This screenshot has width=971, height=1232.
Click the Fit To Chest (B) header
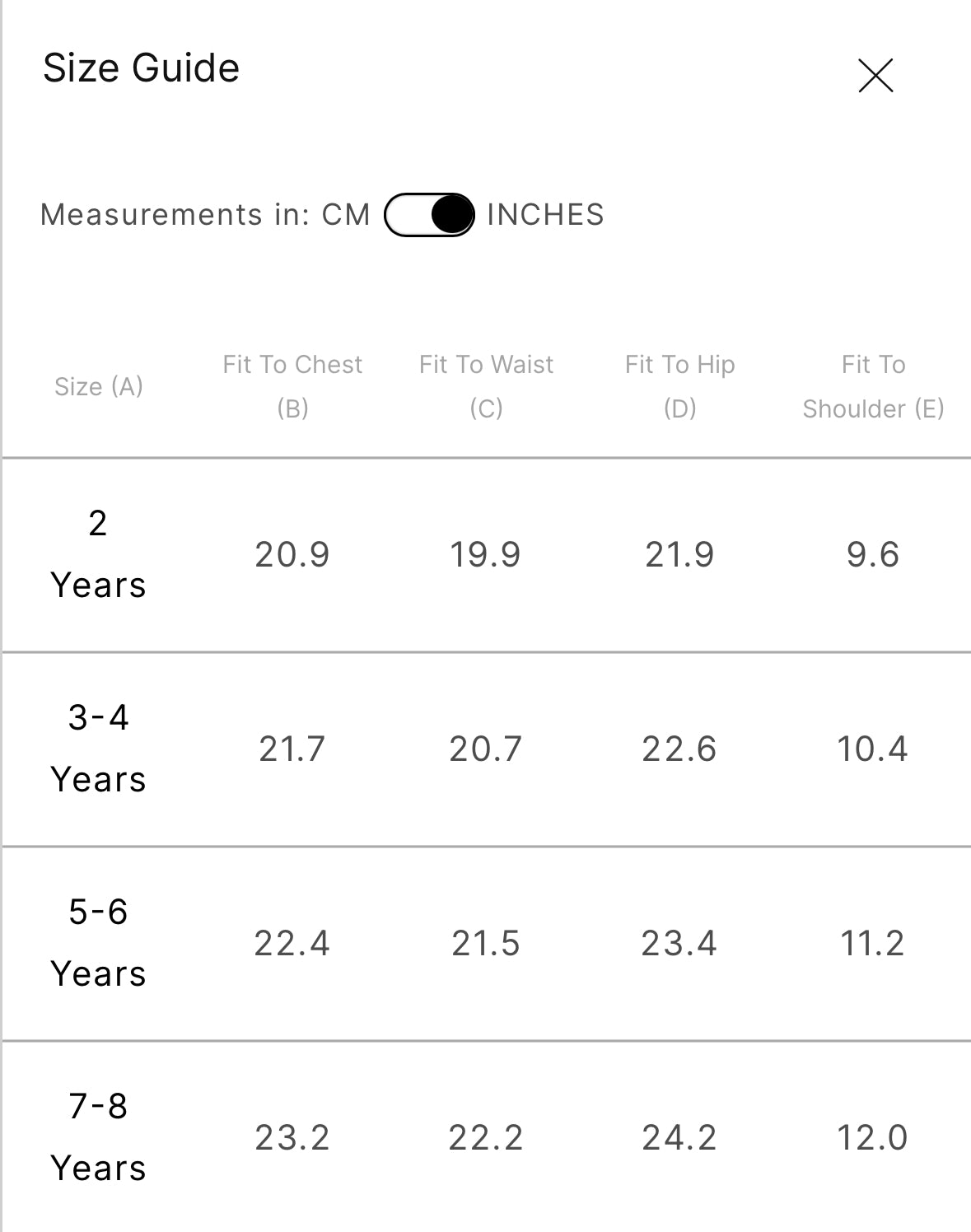[292, 386]
